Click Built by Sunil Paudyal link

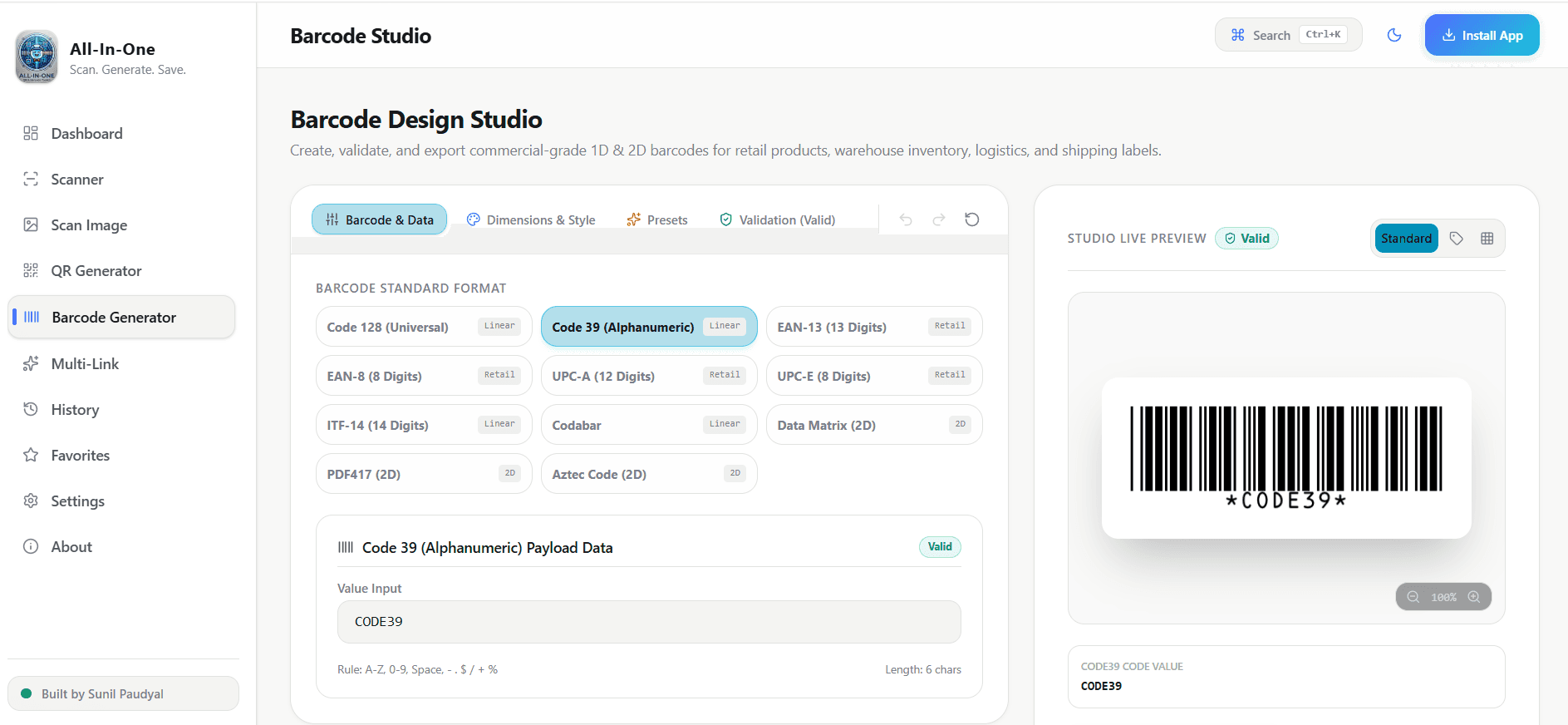[x=123, y=693]
